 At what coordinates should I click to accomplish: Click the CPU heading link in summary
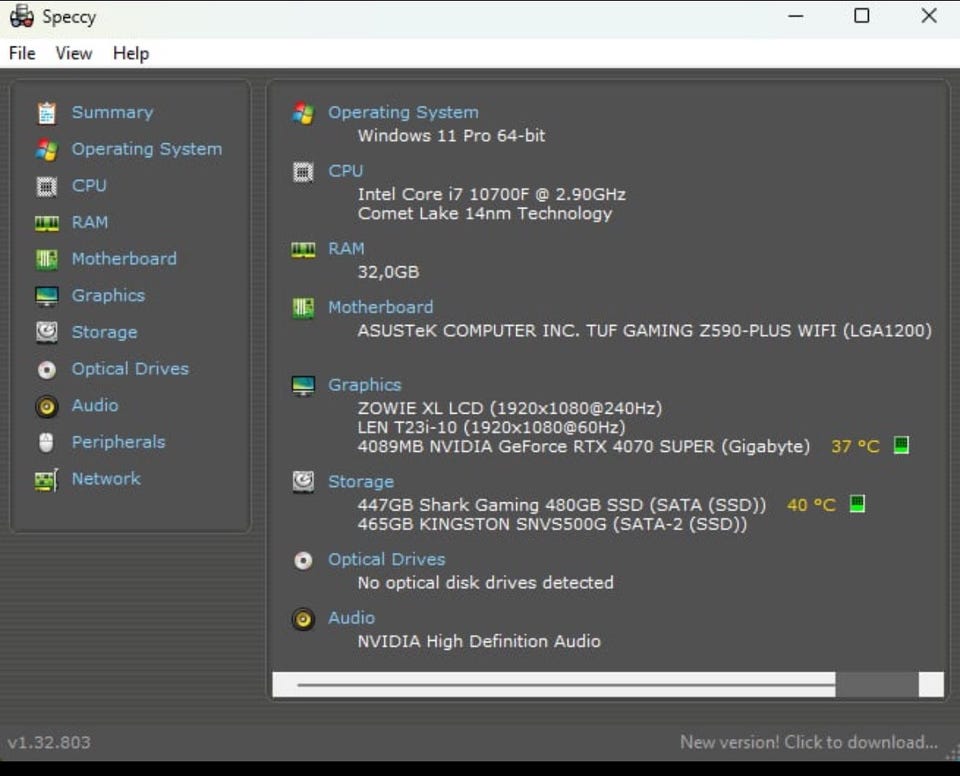346,171
